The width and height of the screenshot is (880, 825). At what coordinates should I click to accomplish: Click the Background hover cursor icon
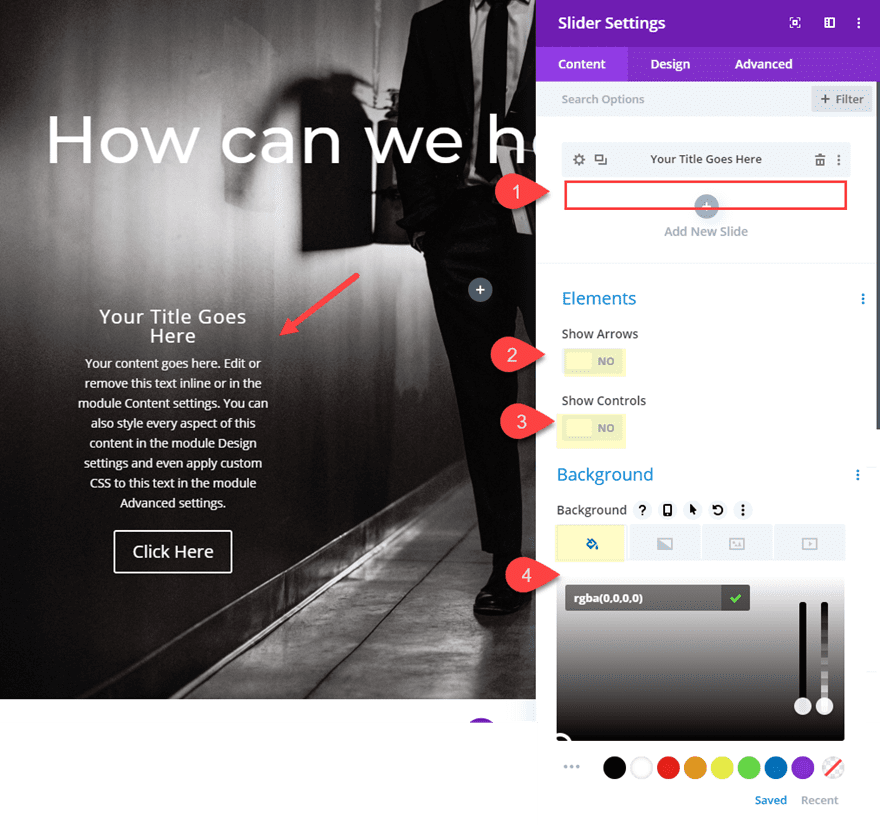[693, 510]
